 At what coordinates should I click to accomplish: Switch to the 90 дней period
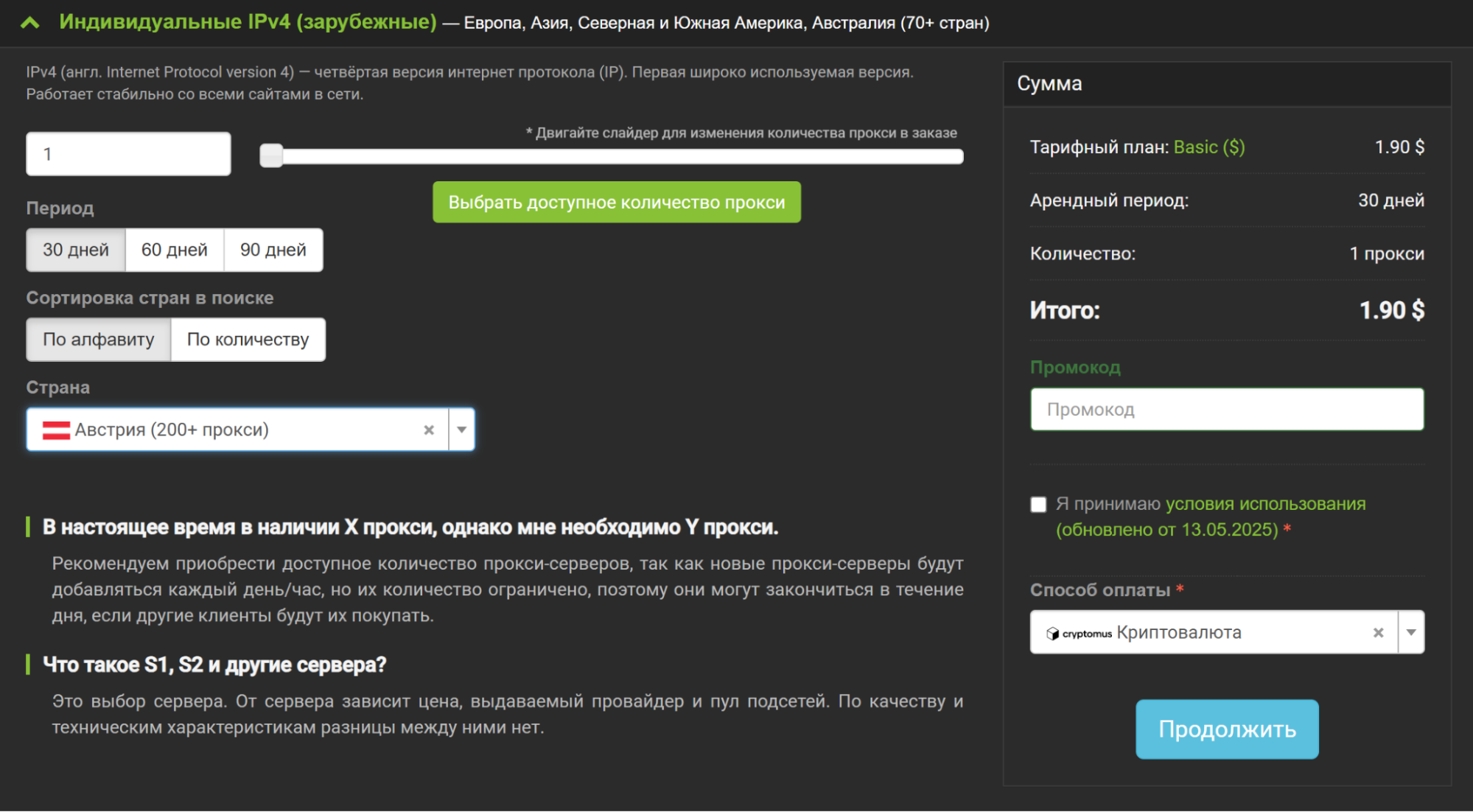click(273, 250)
